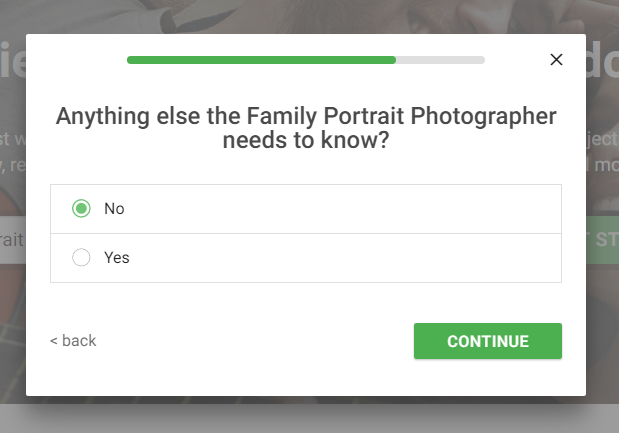Click the gray unfilled end of progress bar

pos(440,60)
